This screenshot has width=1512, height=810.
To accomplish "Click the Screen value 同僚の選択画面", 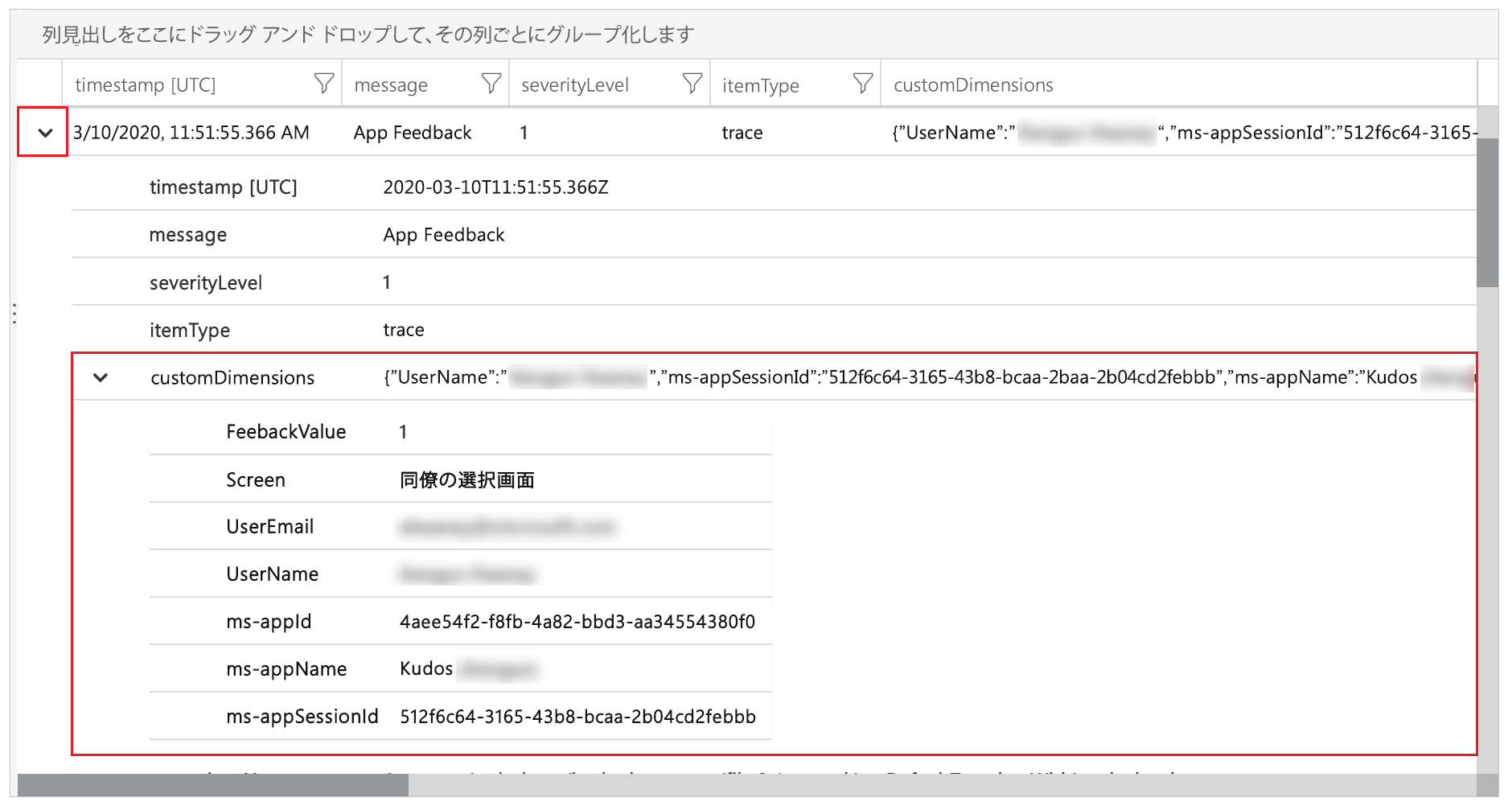I will 467,480.
